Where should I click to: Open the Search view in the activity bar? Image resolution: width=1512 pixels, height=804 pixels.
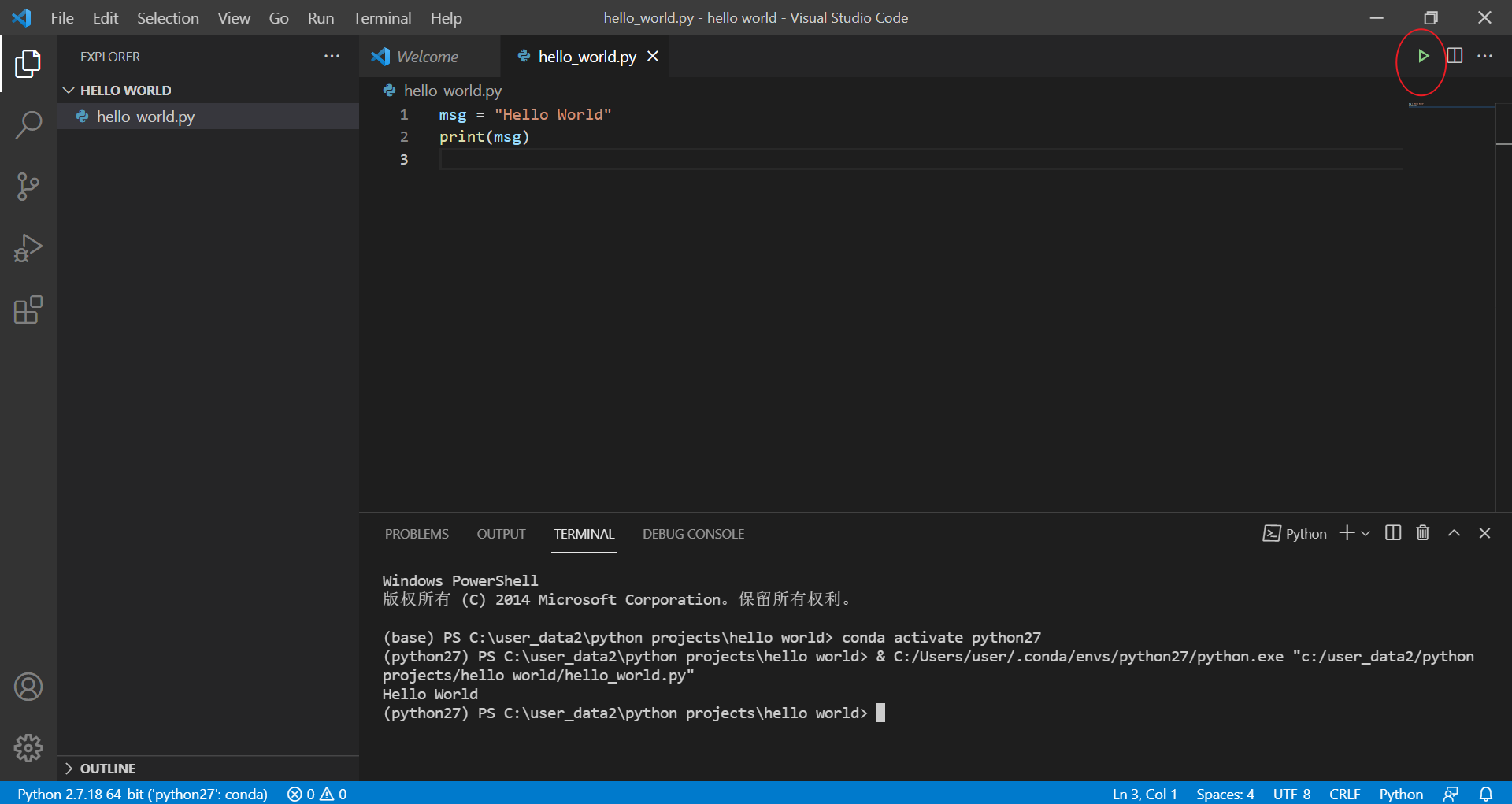(x=28, y=124)
